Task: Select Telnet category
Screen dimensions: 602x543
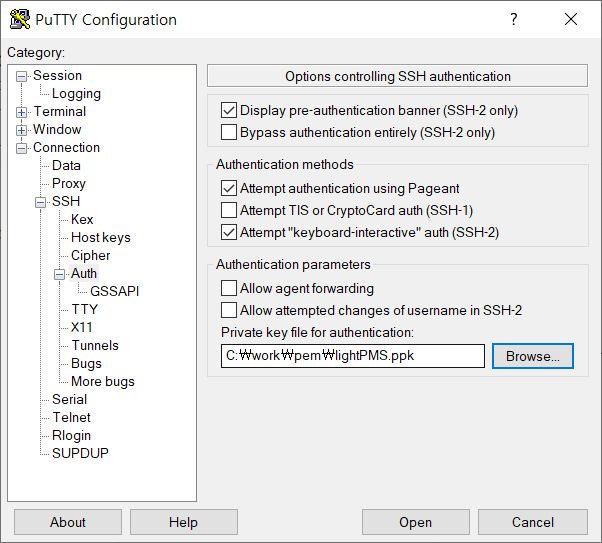Action: click(x=71, y=417)
